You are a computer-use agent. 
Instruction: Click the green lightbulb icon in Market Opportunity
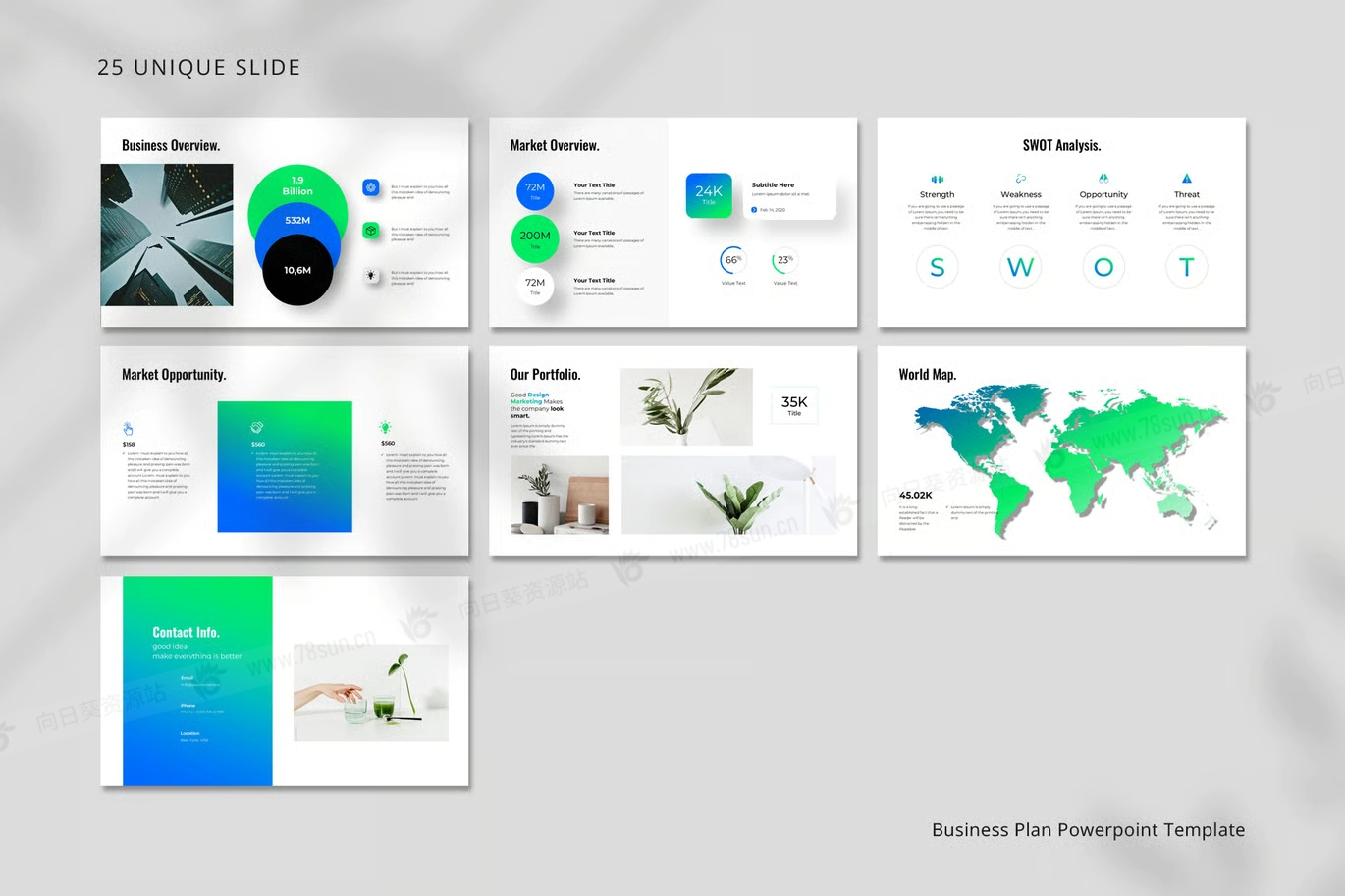tap(387, 428)
